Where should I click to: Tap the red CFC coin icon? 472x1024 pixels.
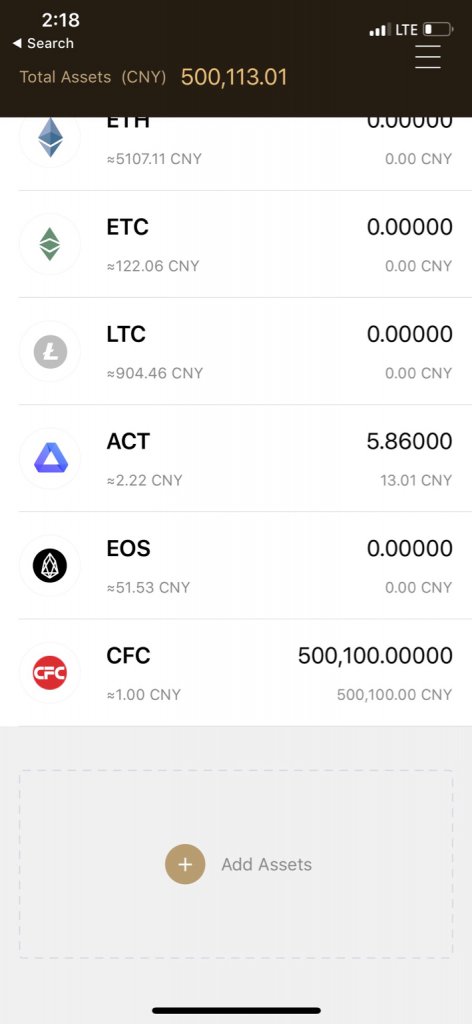point(50,673)
